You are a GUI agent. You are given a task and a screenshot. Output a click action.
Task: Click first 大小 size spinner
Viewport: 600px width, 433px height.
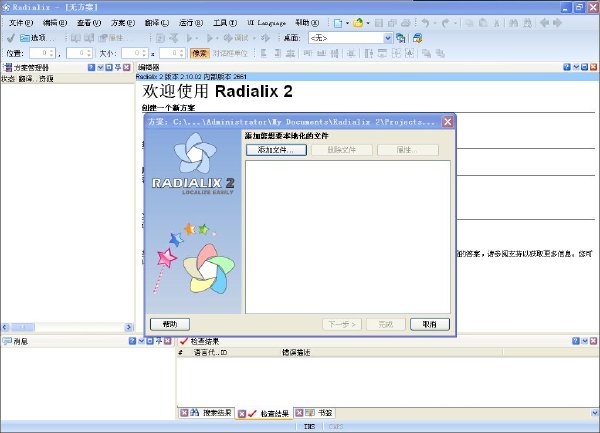tap(135, 53)
